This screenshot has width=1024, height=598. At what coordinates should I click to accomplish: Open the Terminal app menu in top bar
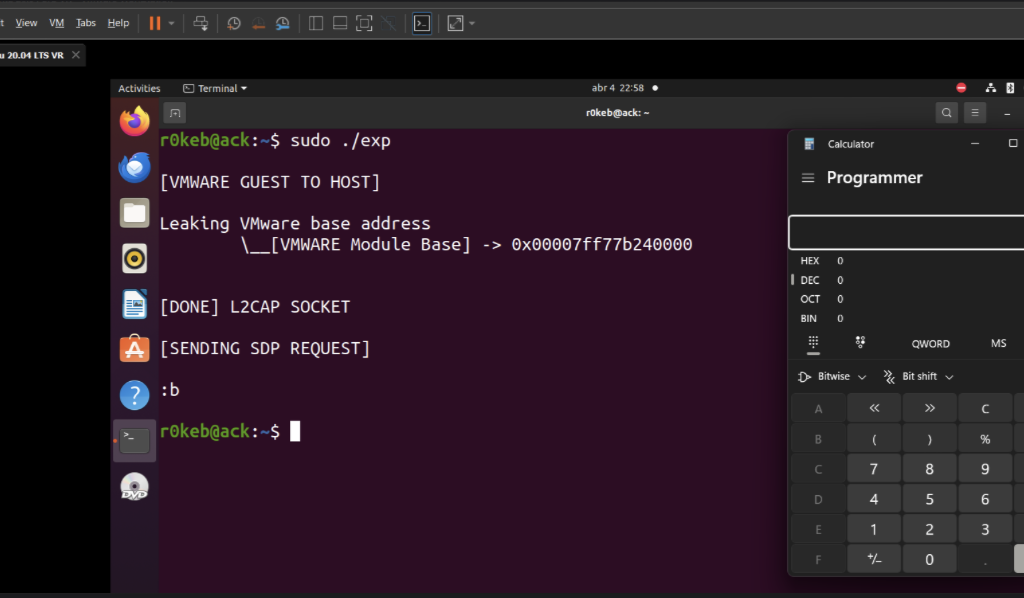tap(215, 88)
